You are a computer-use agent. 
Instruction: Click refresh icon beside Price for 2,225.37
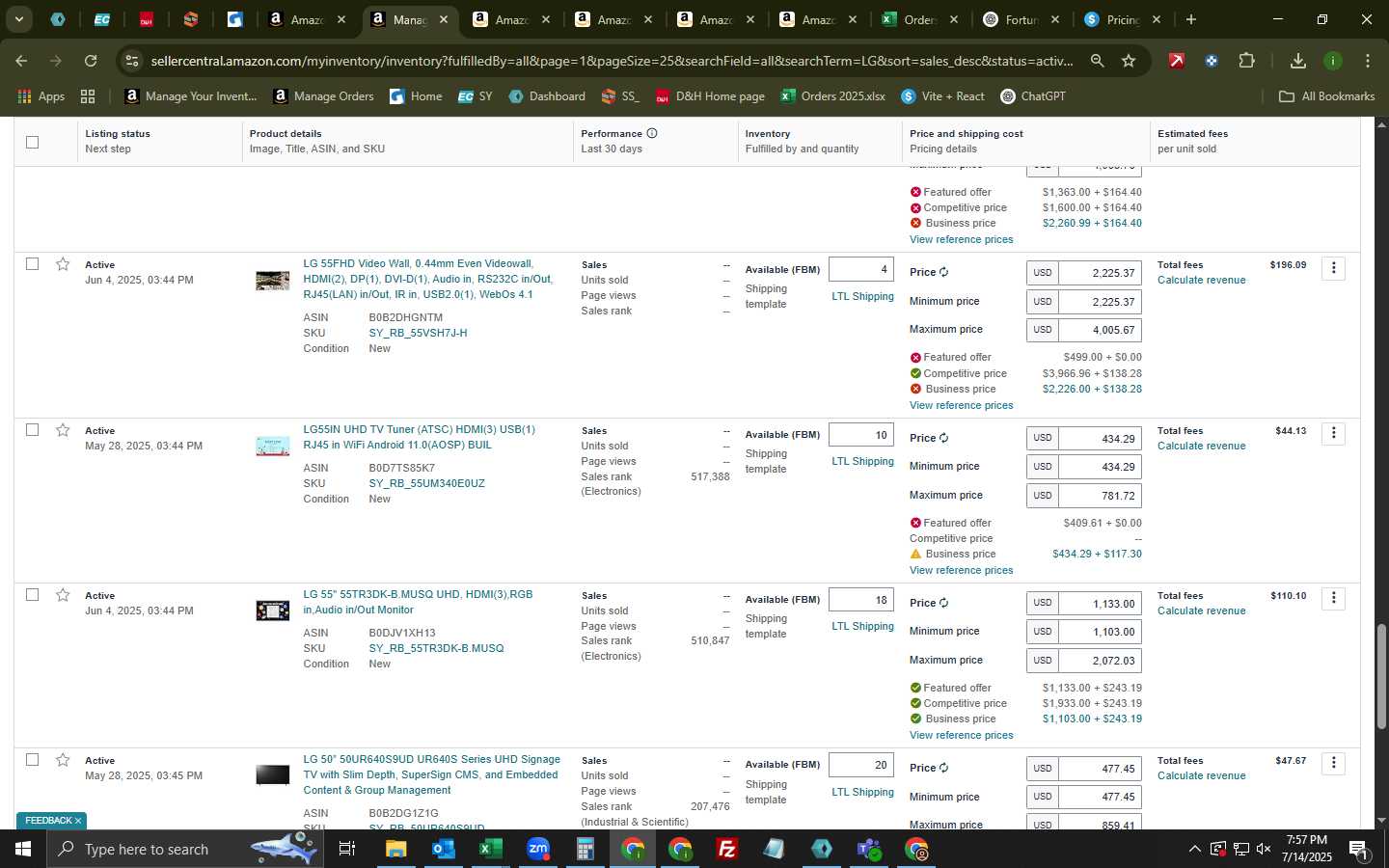pyautogui.click(x=943, y=272)
